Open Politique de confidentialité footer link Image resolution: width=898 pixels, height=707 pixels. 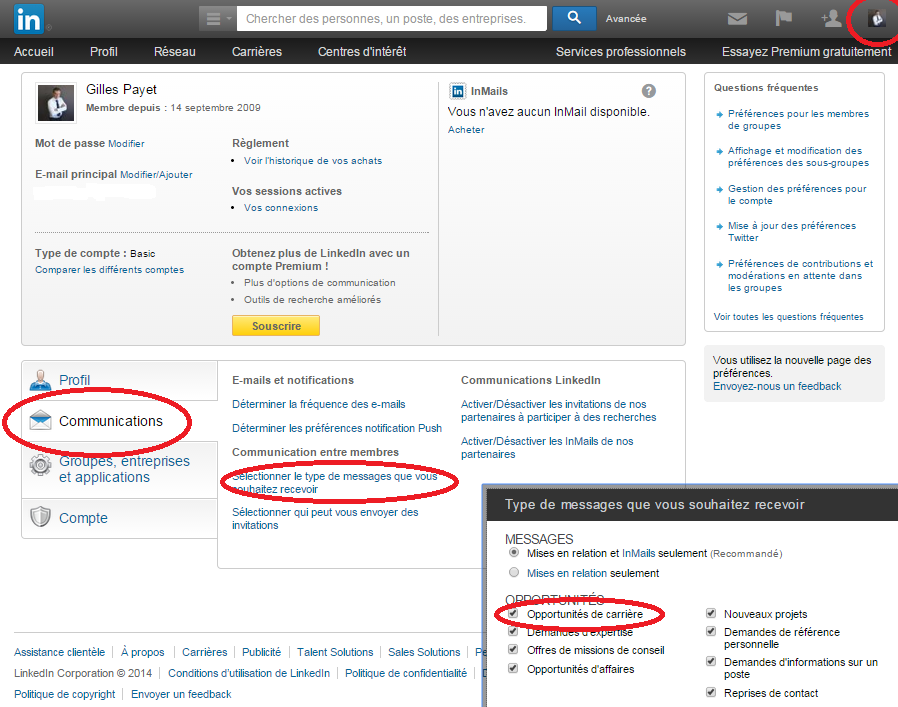pos(405,673)
